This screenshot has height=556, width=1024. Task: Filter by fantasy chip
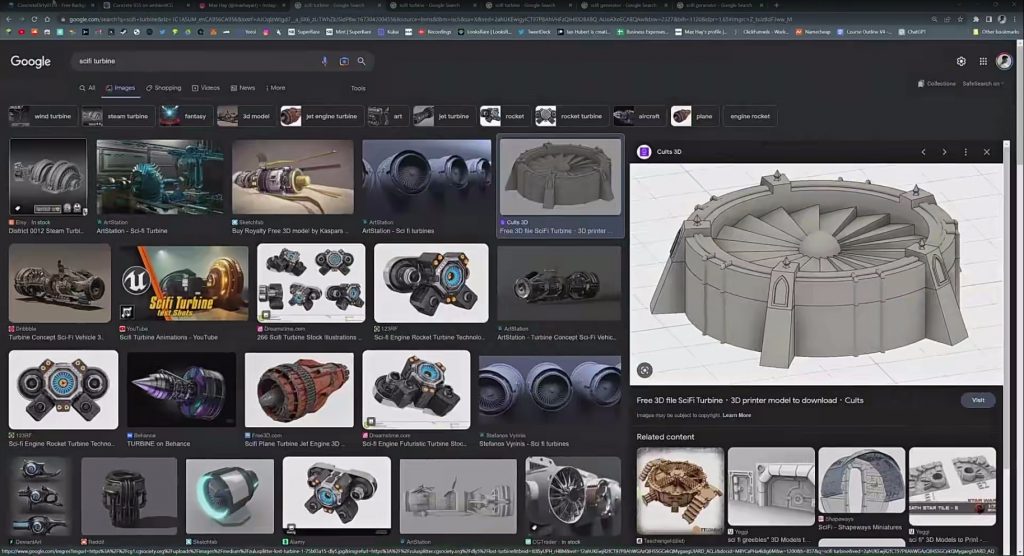tap(185, 116)
